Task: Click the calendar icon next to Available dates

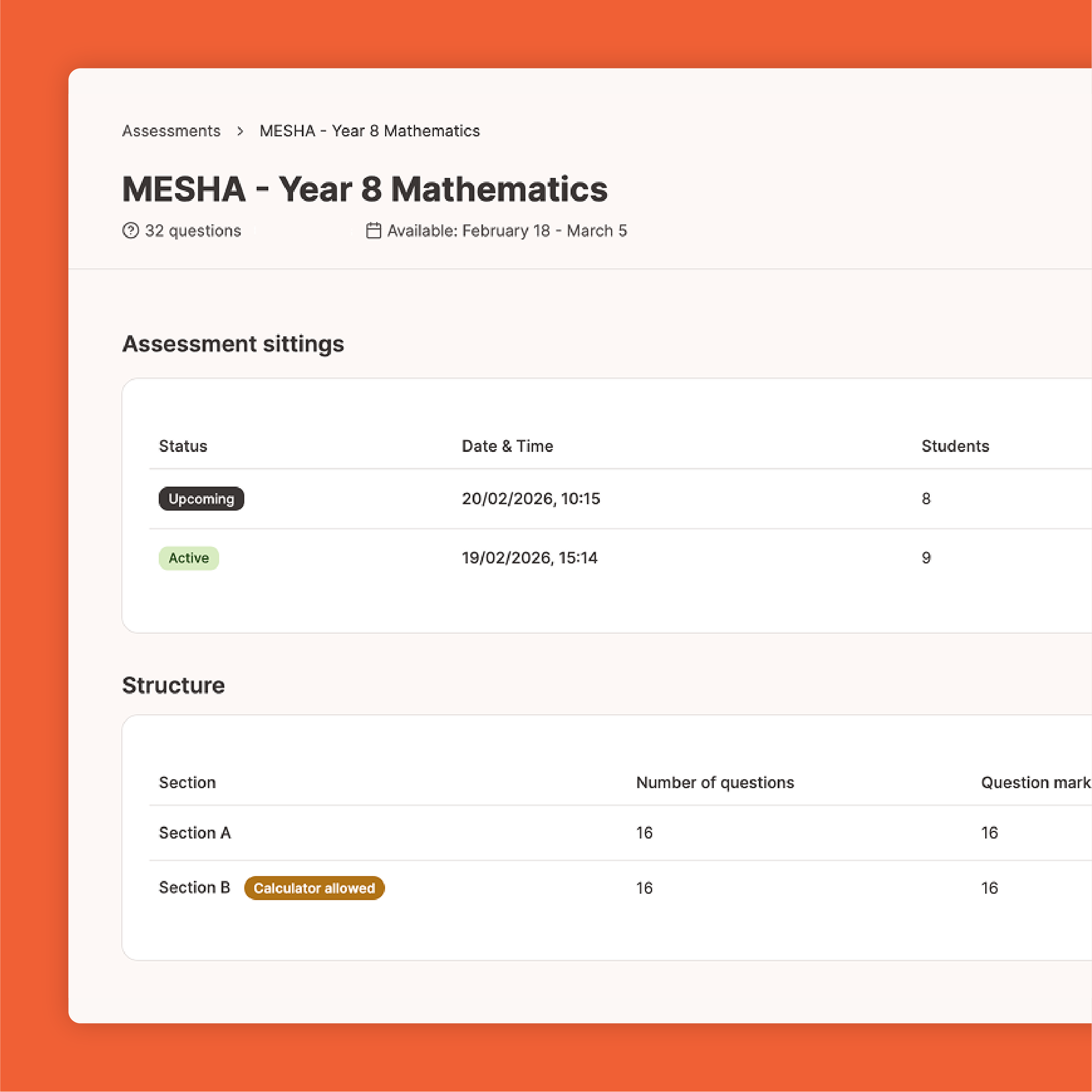Action: pyautogui.click(x=373, y=231)
